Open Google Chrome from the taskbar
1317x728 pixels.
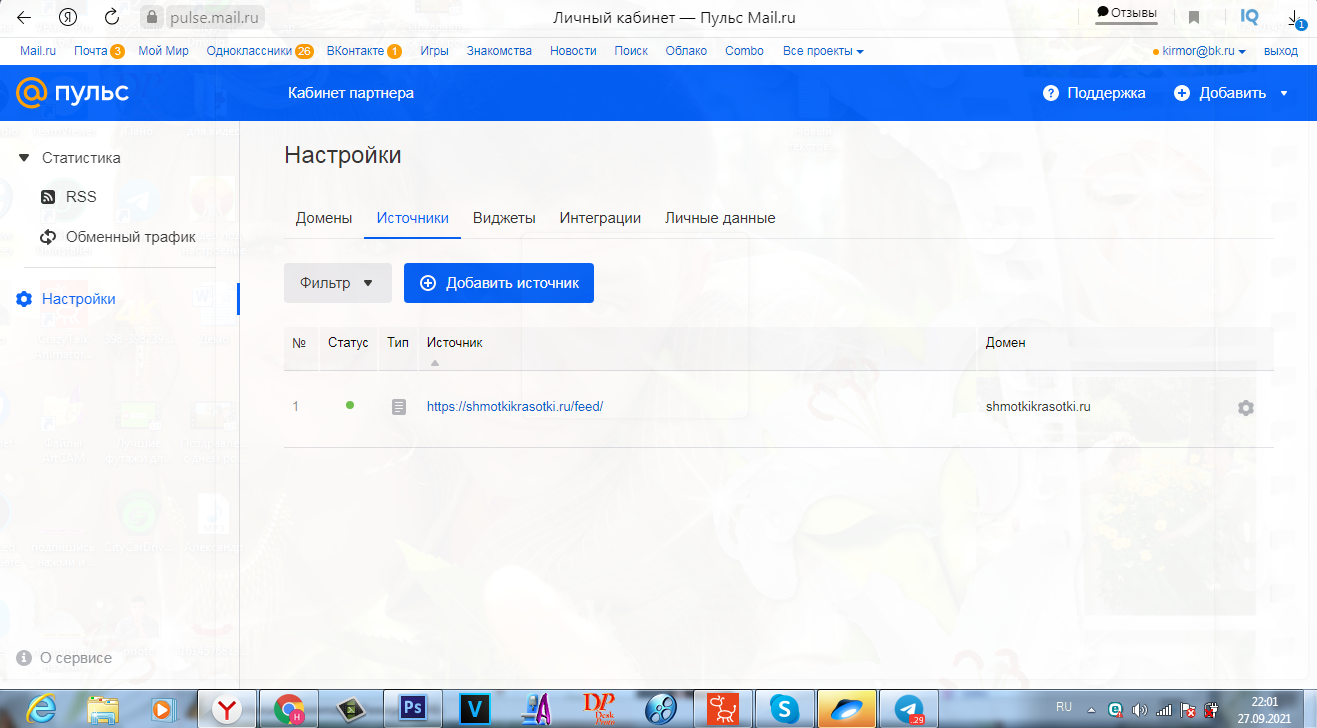[290, 710]
